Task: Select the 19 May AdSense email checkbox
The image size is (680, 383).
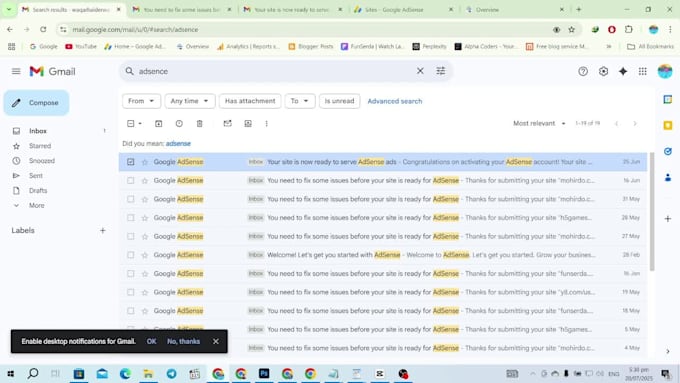Action: coord(131,292)
